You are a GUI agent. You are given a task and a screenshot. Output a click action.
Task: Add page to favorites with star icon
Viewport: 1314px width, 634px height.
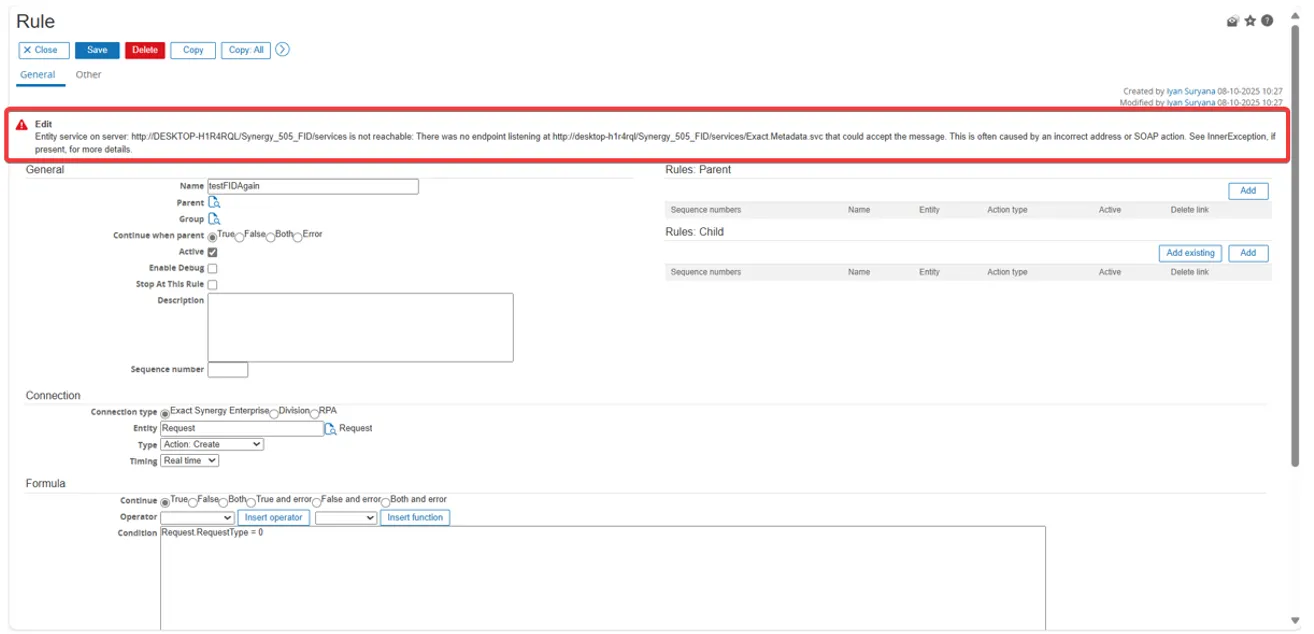(x=1250, y=21)
